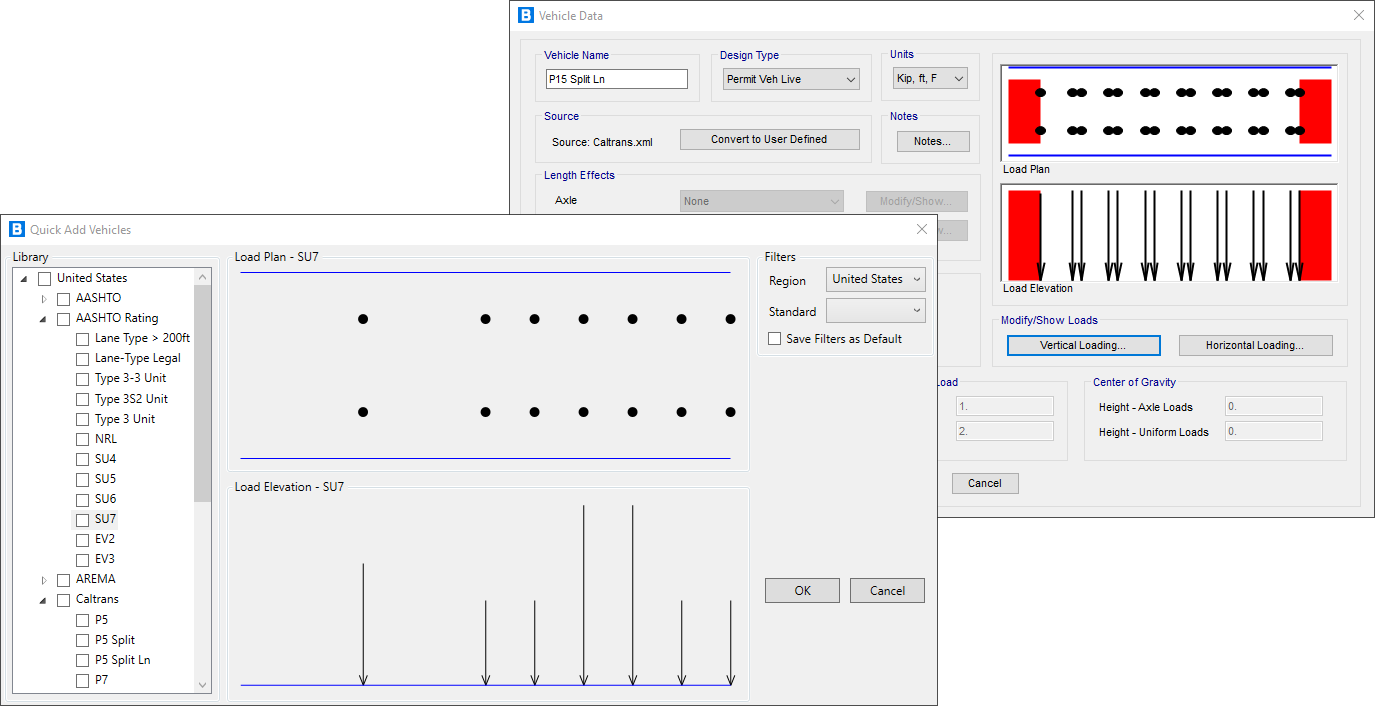Image resolution: width=1375 pixels, height=706 pixels.
Task: Tick the P5 Split Ln checkbox
Action: [83, 660]
